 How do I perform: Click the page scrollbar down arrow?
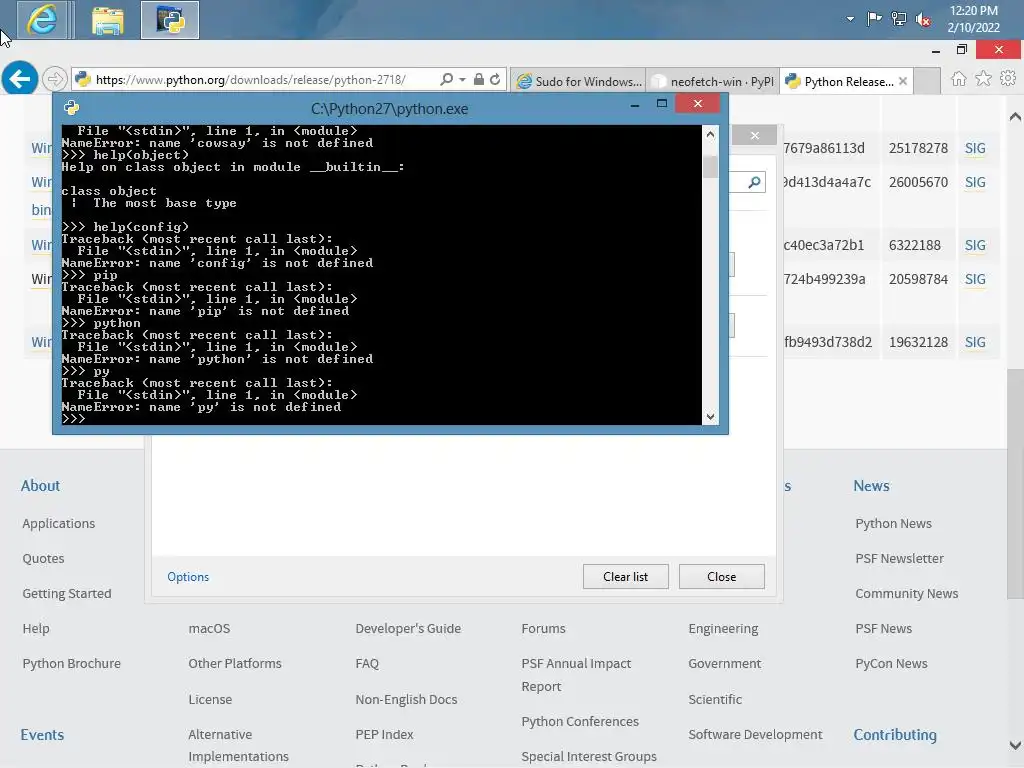click(1015, 745)
